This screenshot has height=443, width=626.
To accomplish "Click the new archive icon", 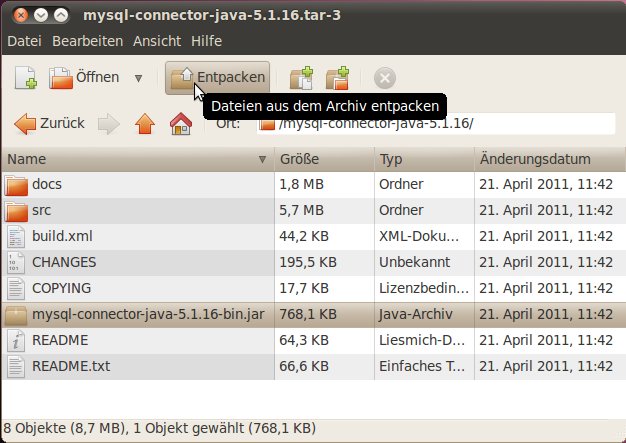I will (26, 78).
